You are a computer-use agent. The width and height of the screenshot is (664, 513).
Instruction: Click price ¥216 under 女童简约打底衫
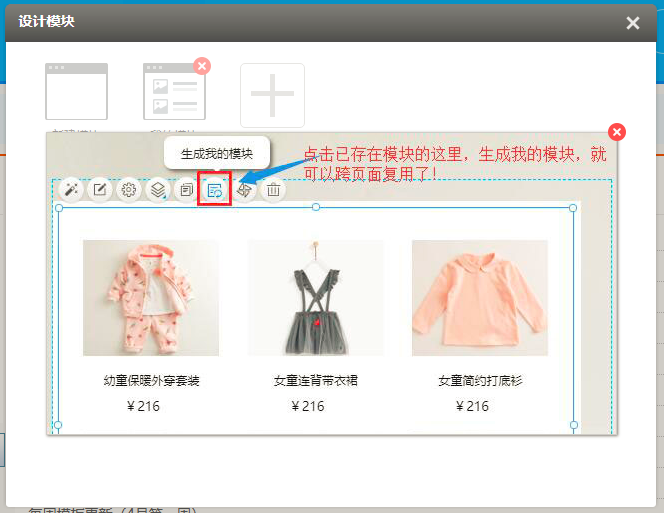[472, 406]
